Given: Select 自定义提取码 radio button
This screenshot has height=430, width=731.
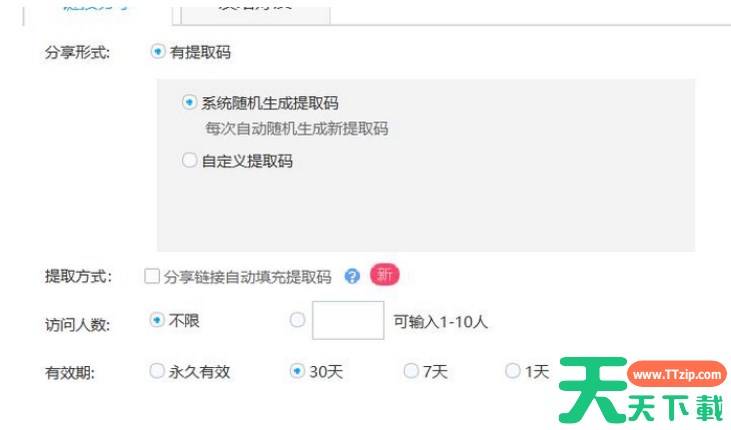Looking at the screenshot, I should click(190, 160).
